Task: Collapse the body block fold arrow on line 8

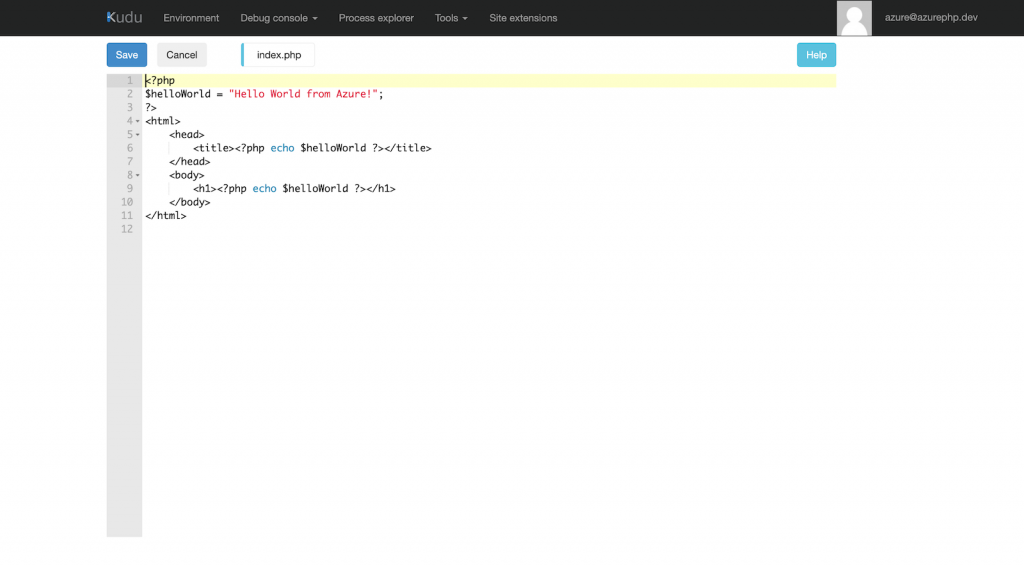Action: coord(138,175)
